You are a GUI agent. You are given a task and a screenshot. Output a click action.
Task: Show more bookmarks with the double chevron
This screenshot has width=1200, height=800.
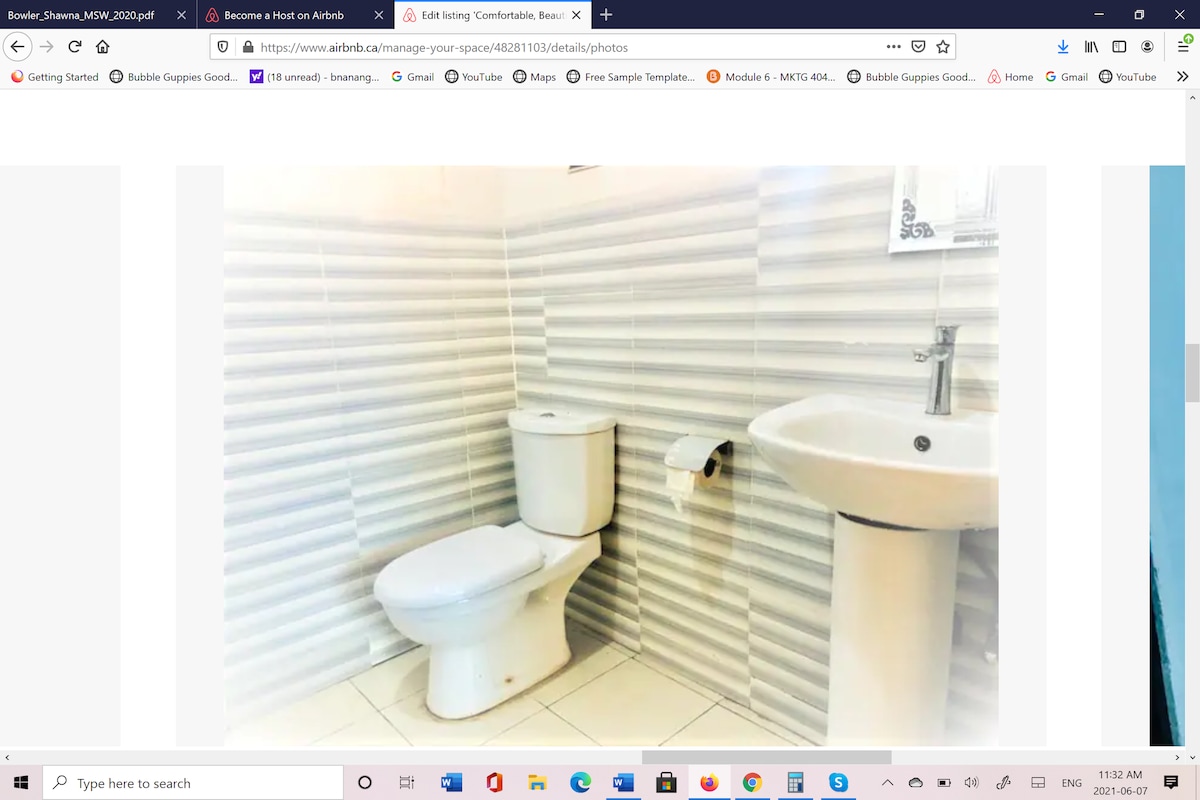point(1183,77)
